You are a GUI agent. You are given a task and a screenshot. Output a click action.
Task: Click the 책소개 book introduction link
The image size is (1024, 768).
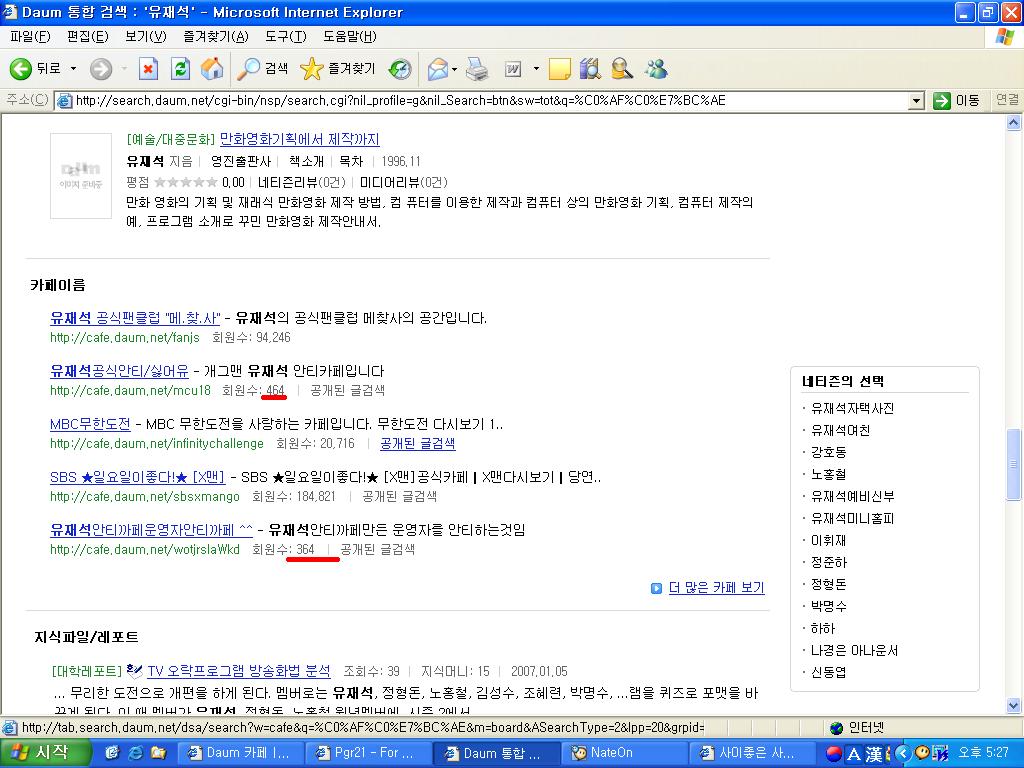[306, 161]
